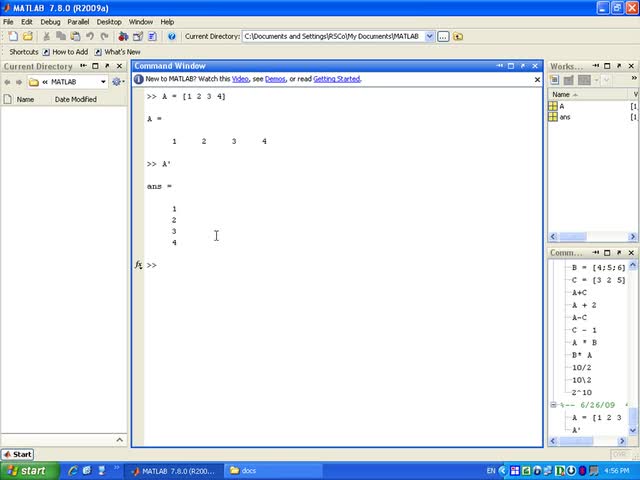Click the Open File folder icon
The width and height of the screenshot is (640, 480).
pyautogui.click(x=28, y=36)
